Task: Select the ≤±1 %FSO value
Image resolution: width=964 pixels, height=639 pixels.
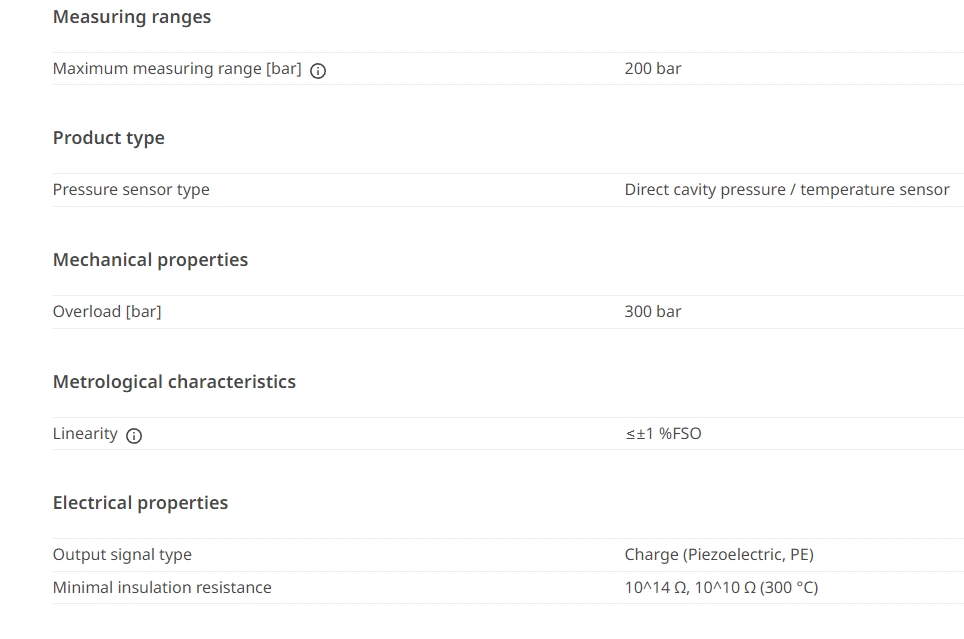Action: tap(663, 434)
